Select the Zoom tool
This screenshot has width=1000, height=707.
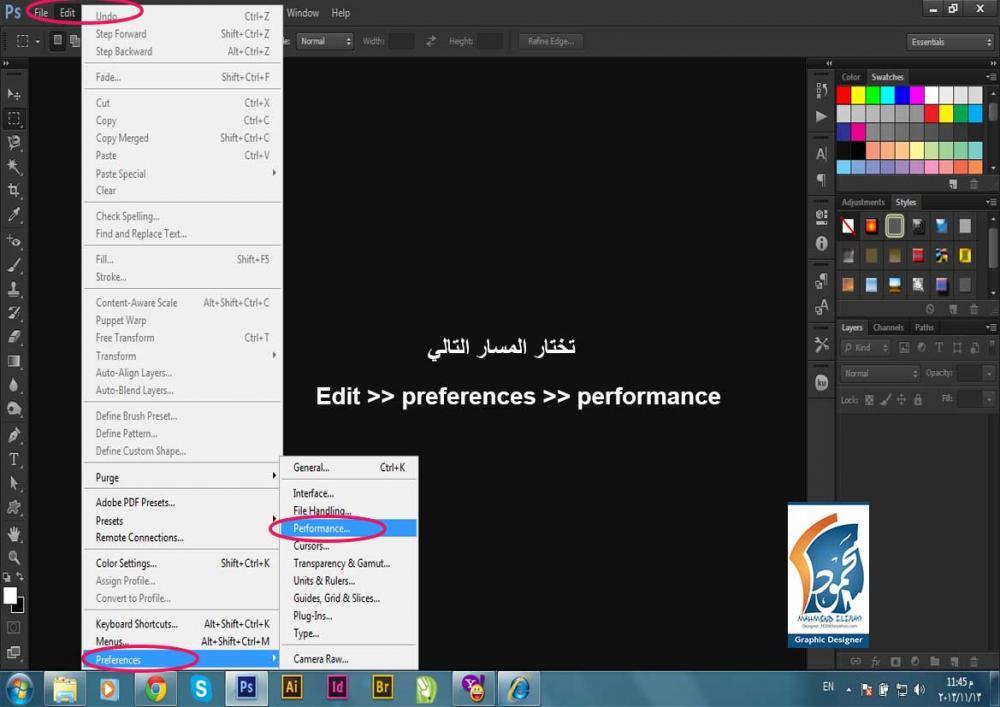(x=13, y=558)
